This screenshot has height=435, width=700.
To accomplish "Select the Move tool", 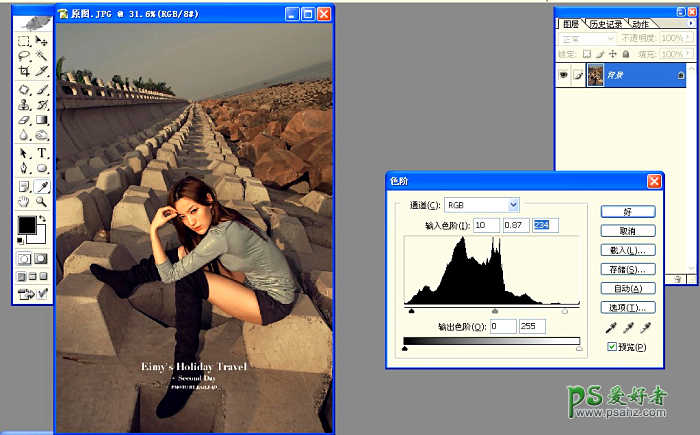I will pyautogui.click(x=42, y=41).
